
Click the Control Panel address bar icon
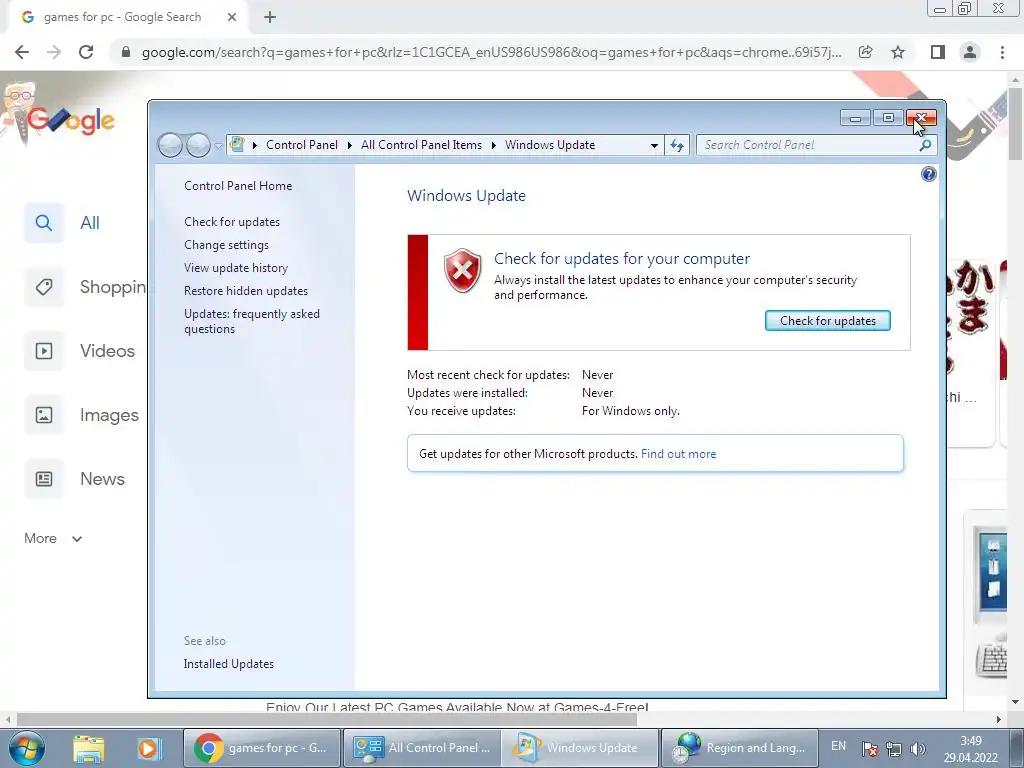(237, 145)
